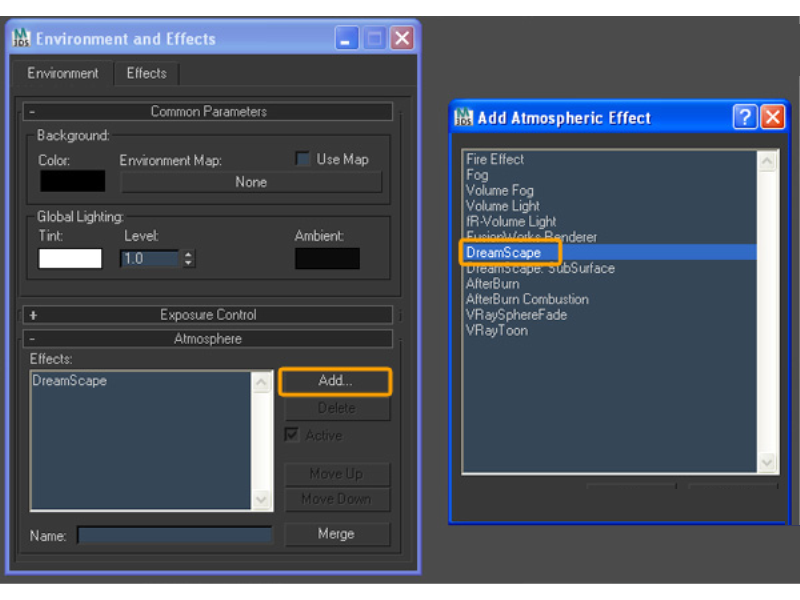This screenshot has width=800, height=600.
Task: Select the highlighted DreamScape entry
Action: (609, 253)
